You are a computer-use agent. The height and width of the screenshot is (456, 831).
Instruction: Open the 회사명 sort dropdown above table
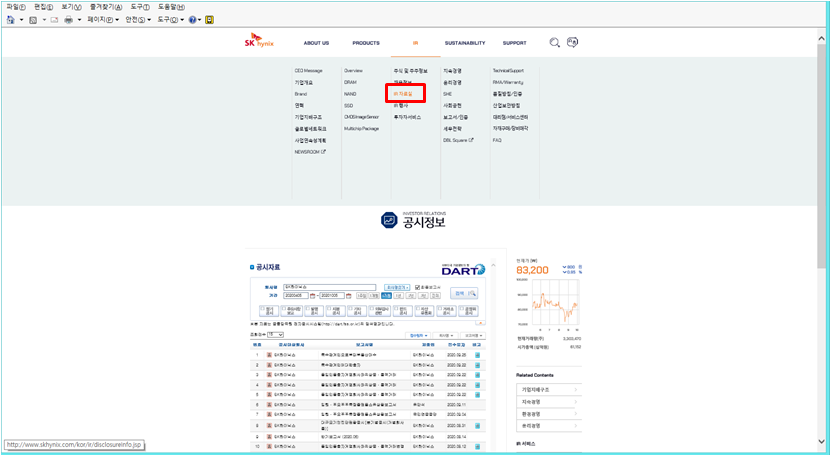445,336
